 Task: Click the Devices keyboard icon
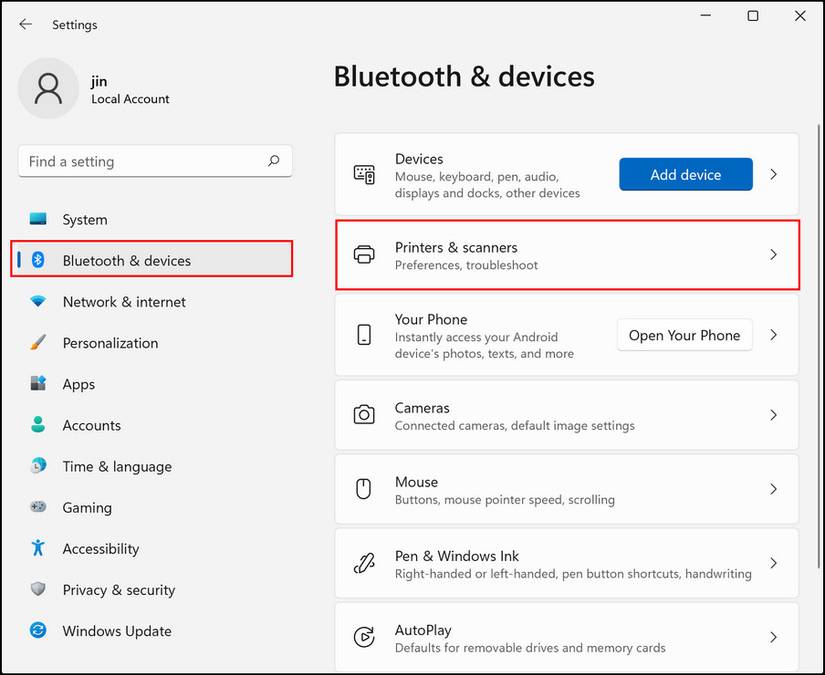pos(364,174)
